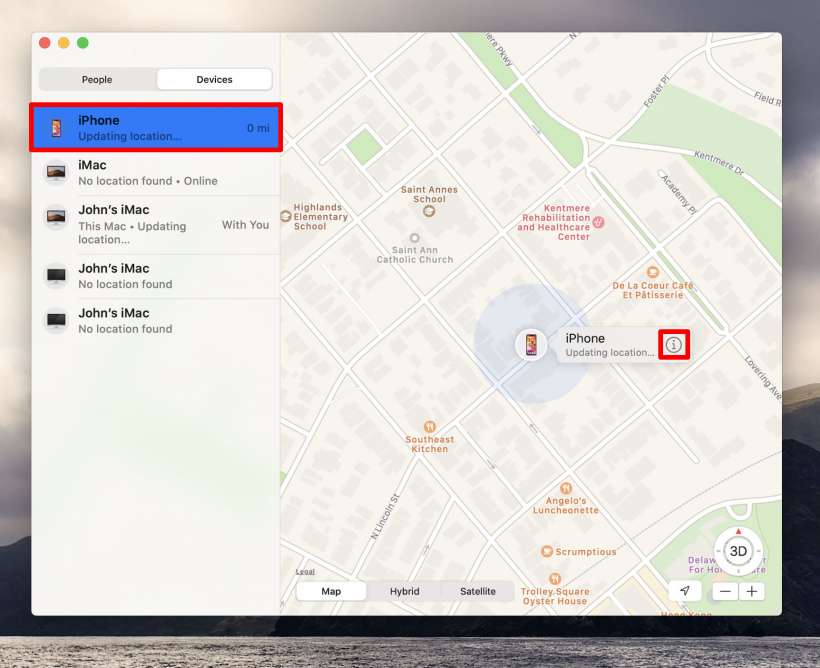Click the De La Coeur Café marker
The image size is (820, 668).
pyautogui.click(x=653, y=272)
